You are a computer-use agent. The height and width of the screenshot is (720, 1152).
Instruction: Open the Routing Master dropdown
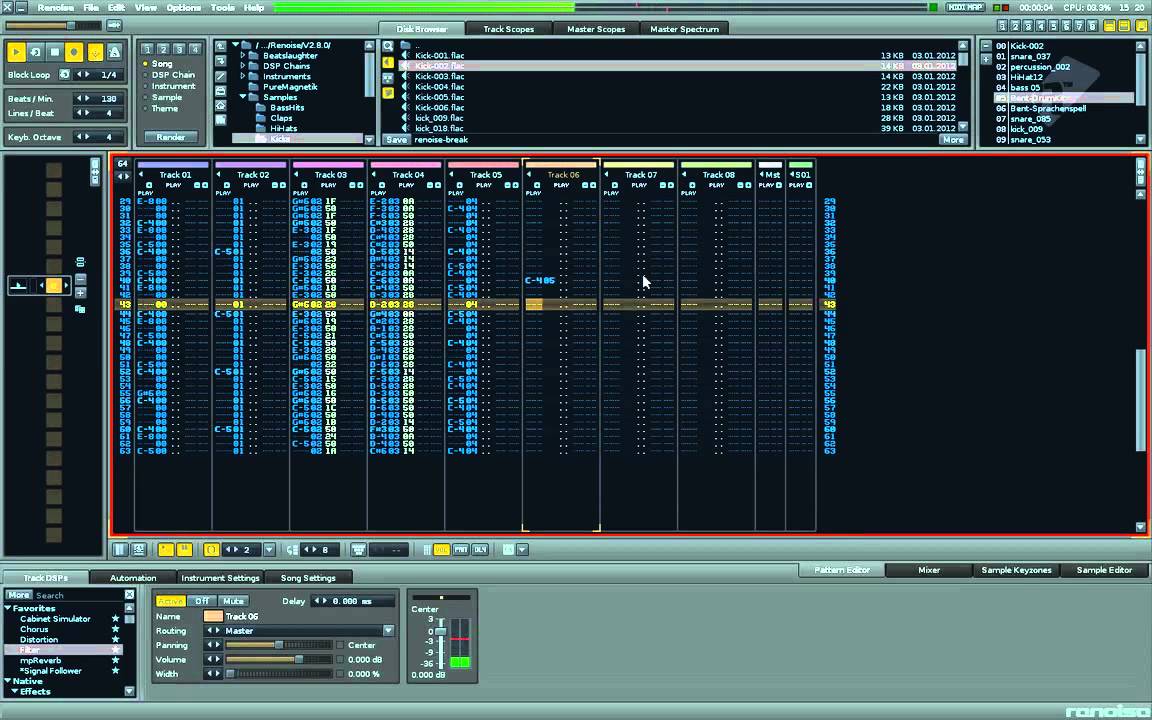pos(388,630)
